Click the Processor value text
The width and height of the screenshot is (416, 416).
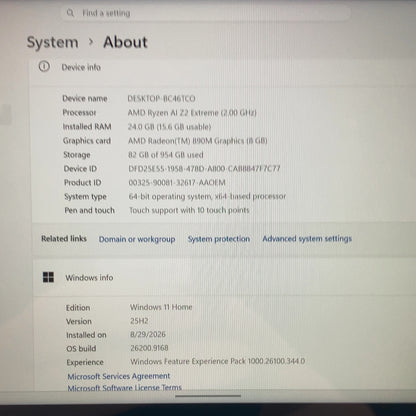[x=192, y=113]
